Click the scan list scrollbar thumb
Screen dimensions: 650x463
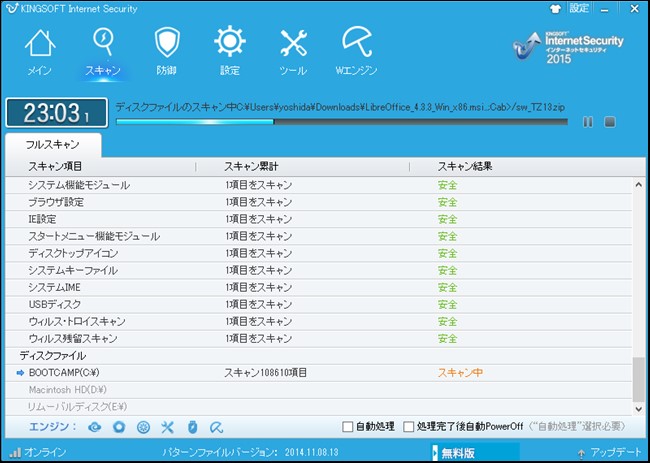(639, 380)
